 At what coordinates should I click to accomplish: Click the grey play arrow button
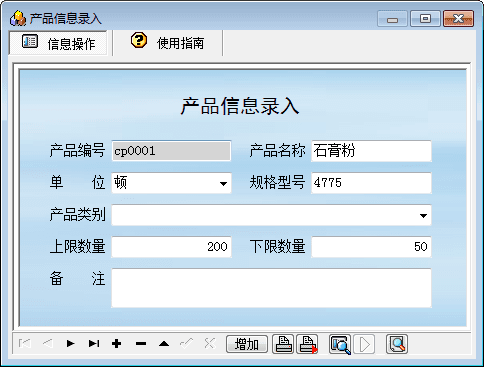364,344
